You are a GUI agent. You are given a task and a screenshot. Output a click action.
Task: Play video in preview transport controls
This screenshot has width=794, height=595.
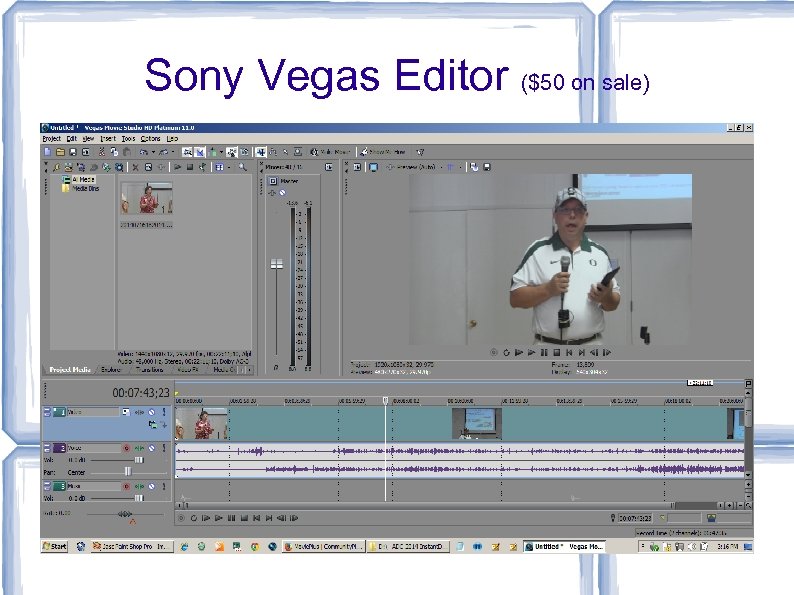tap(531, 352)
